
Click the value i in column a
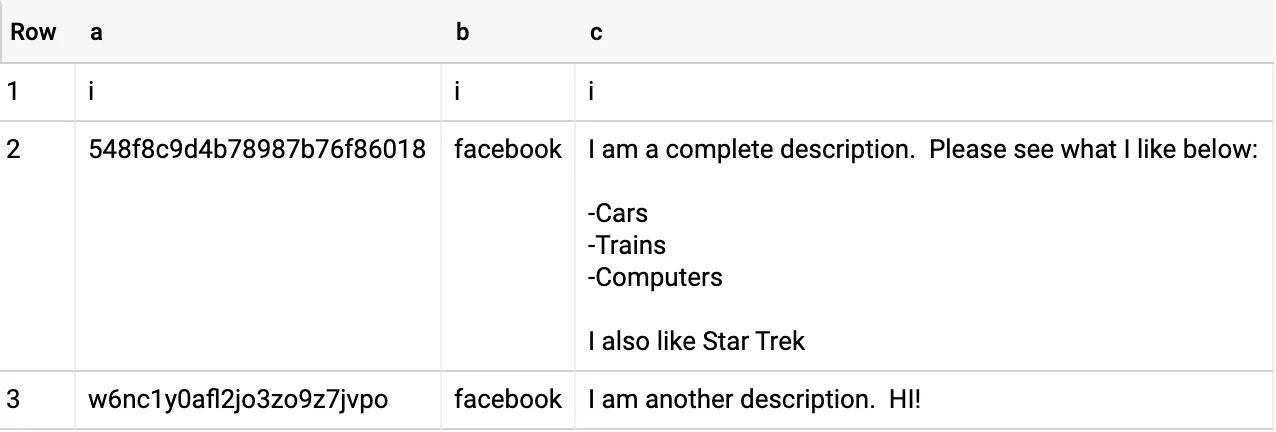click(x=92, y=92)
